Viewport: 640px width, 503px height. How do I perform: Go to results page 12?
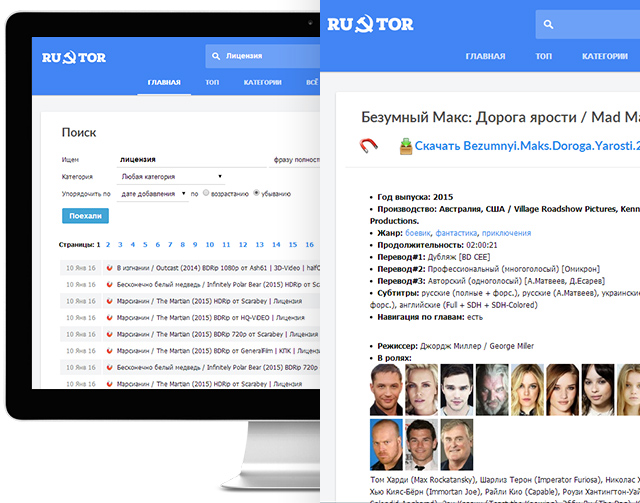(243, 245)
